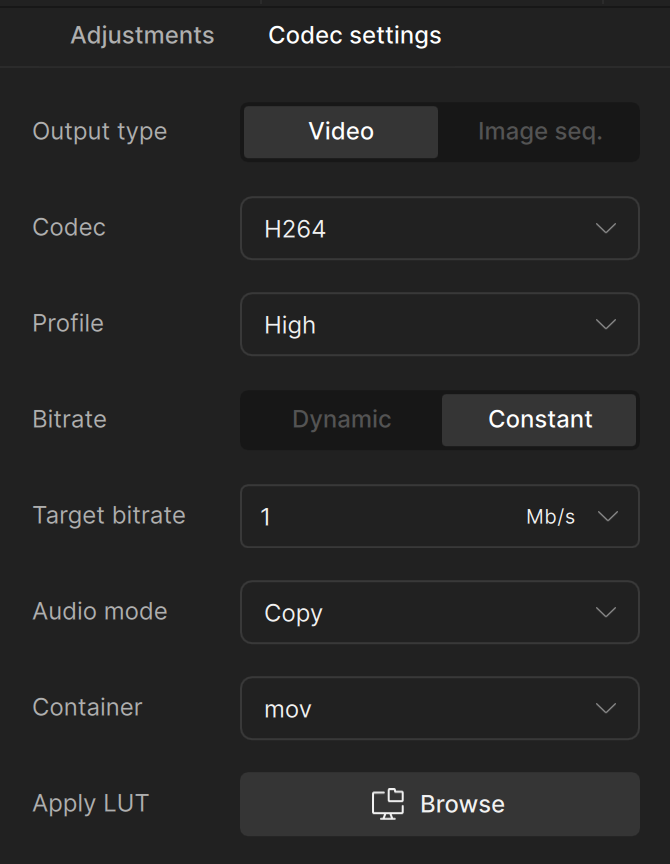Open the Profile dropdown showing High
The height and width of the screenshot is (864, 670).
440,324
